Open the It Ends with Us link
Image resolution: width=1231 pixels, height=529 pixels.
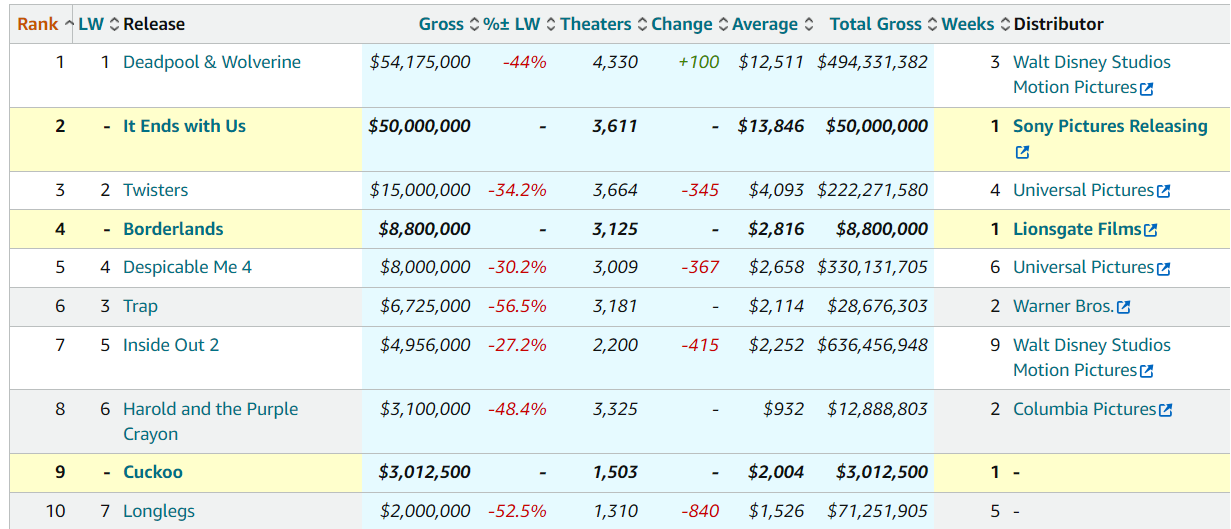click(x=184, y=126)
